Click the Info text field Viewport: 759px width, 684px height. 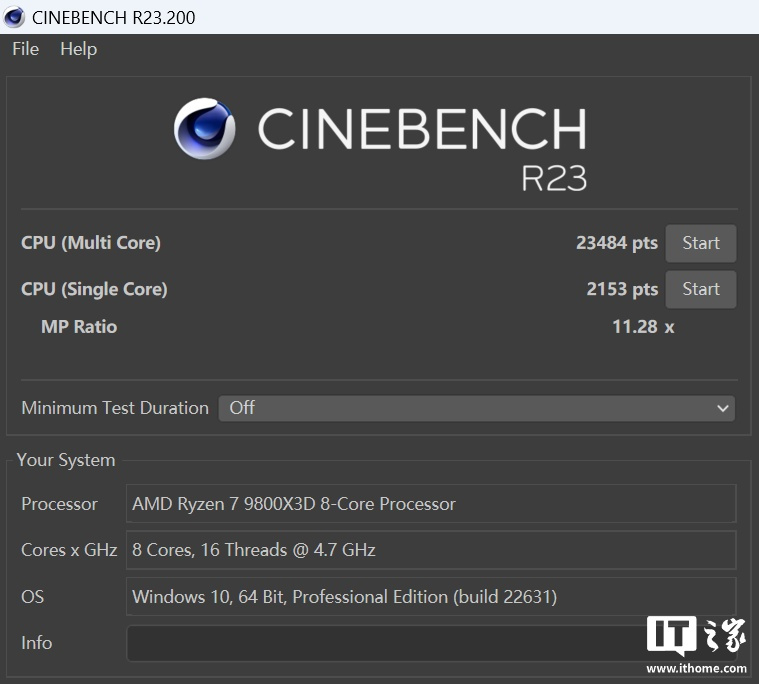(x=380, y=643)
